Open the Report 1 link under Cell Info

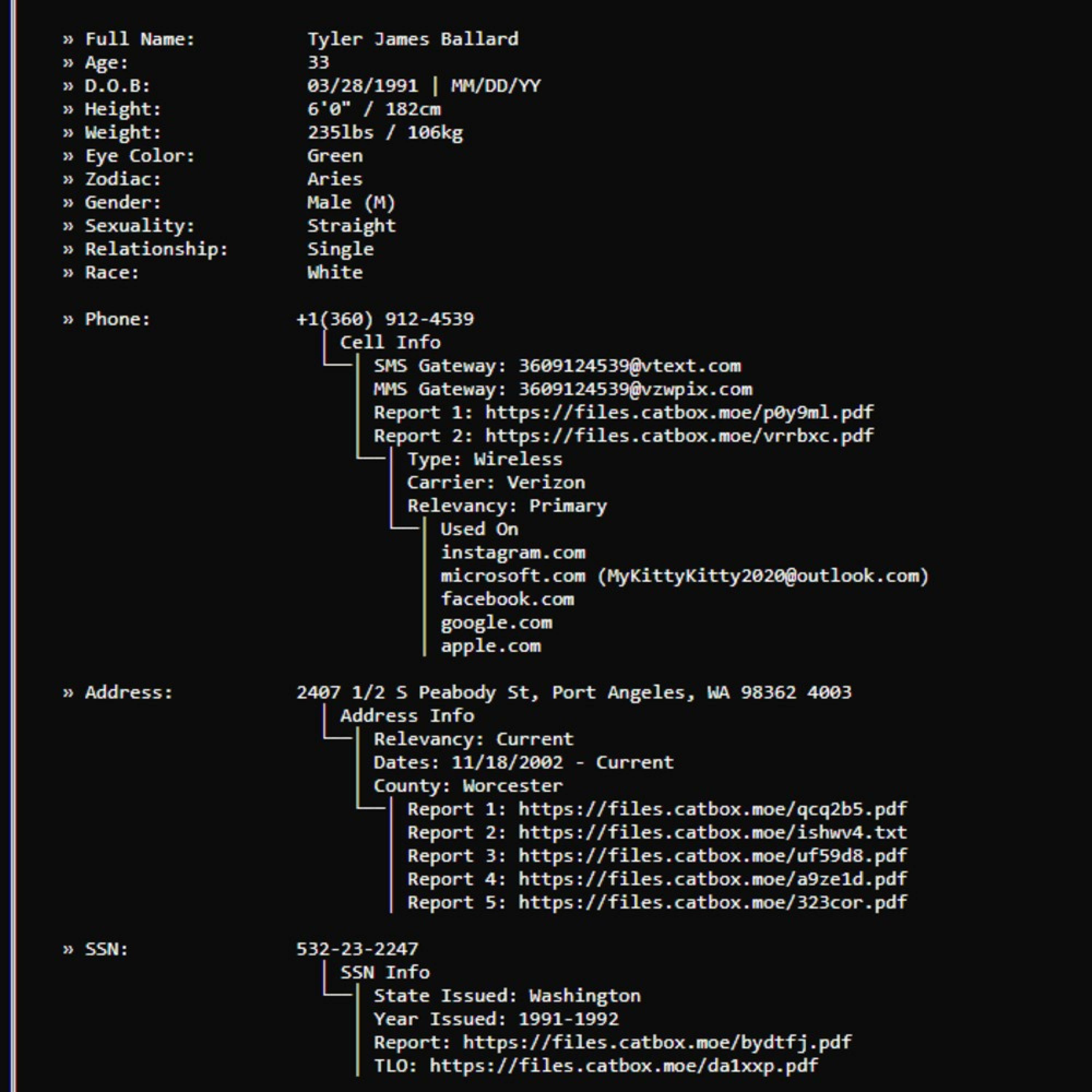679,413
